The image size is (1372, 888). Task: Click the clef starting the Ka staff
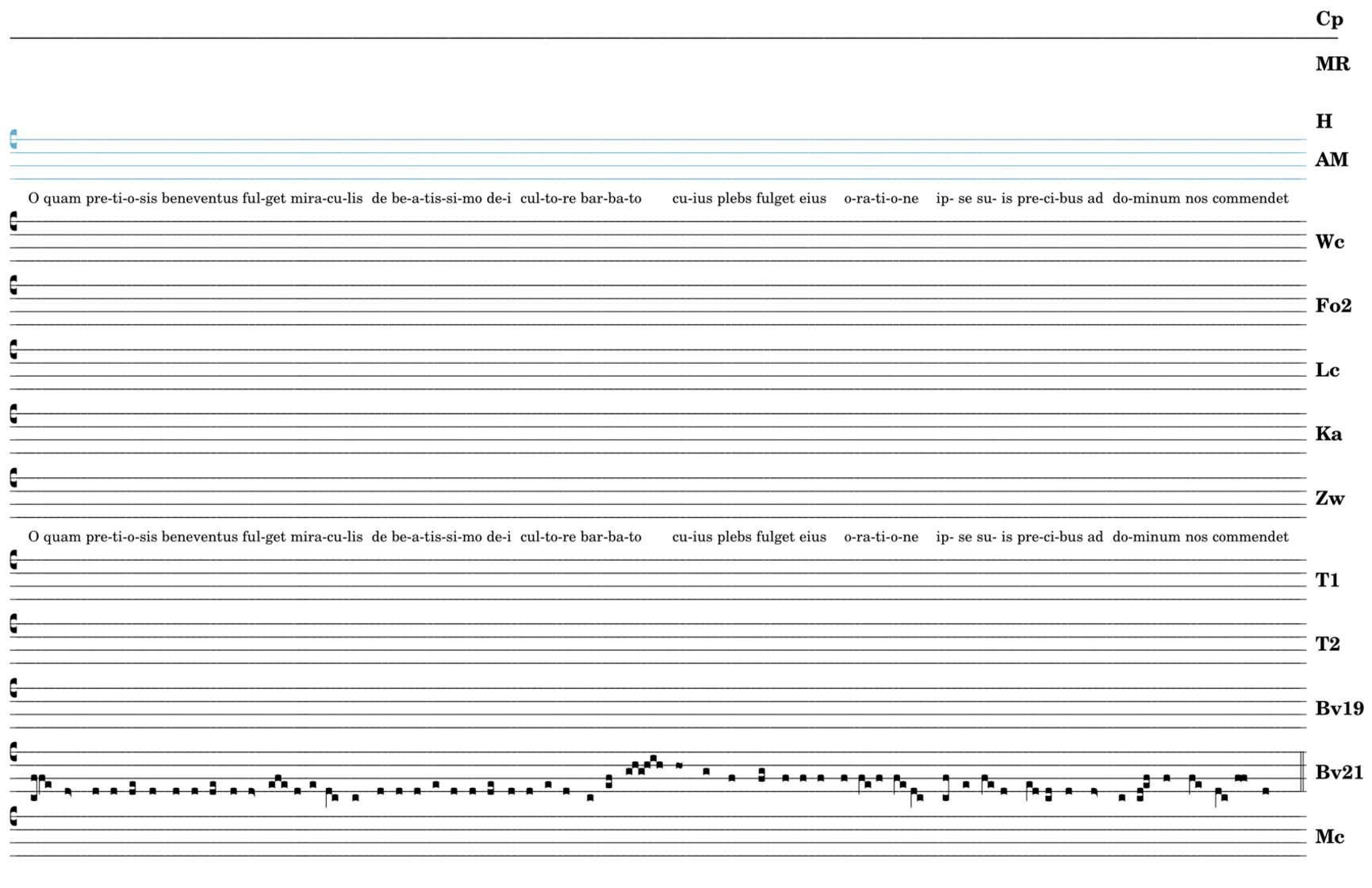13,414
